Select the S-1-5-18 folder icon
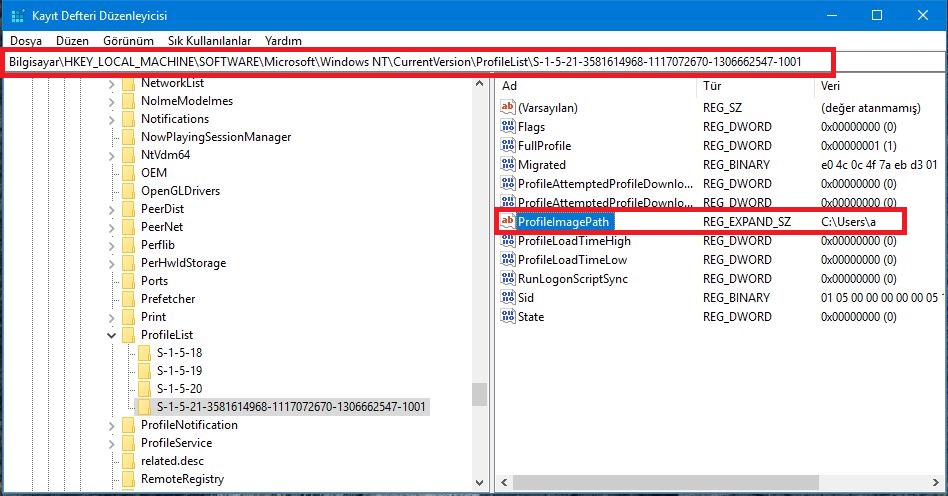The image size is (948, 496). pos(144,353)
